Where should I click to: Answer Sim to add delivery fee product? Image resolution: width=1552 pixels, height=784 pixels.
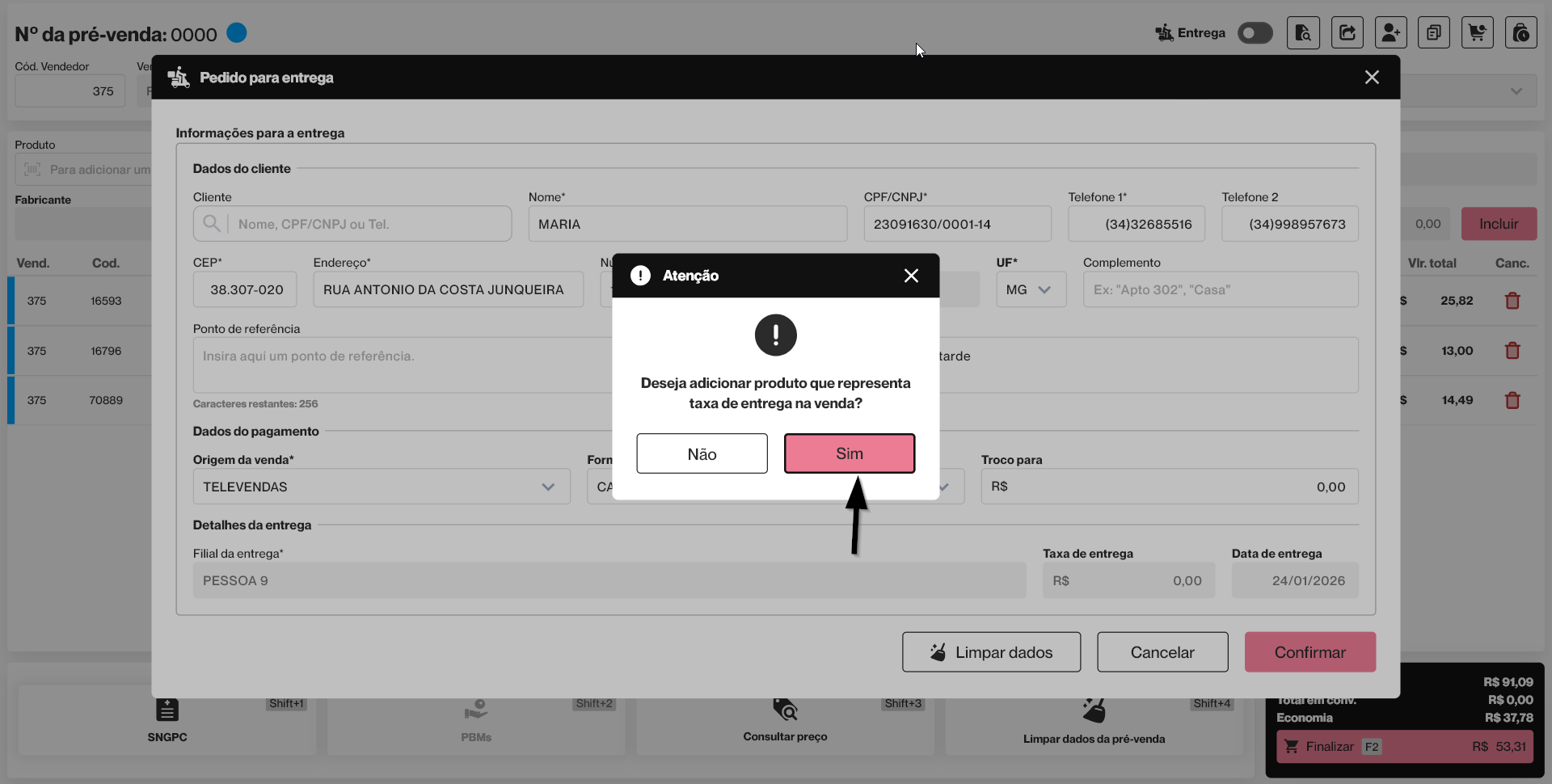coord(850,453)
